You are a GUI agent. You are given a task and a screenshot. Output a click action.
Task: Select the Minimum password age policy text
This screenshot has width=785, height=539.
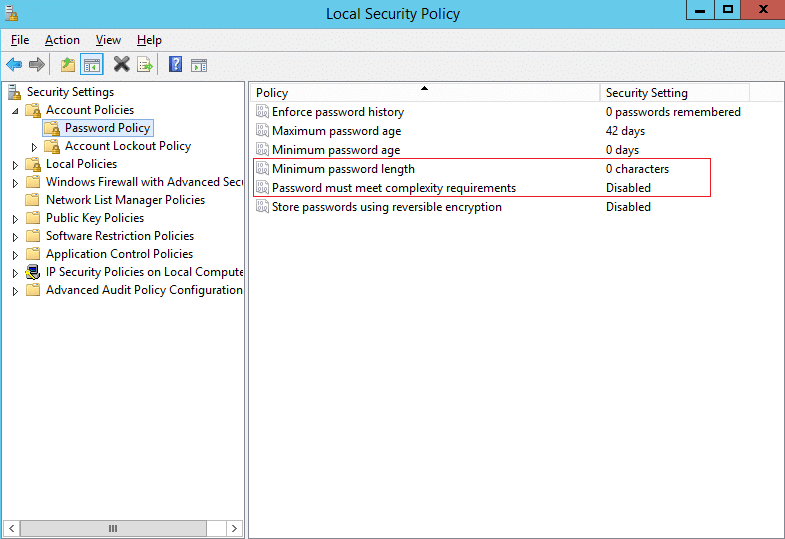pyautogui.click(x=336, y=150)
